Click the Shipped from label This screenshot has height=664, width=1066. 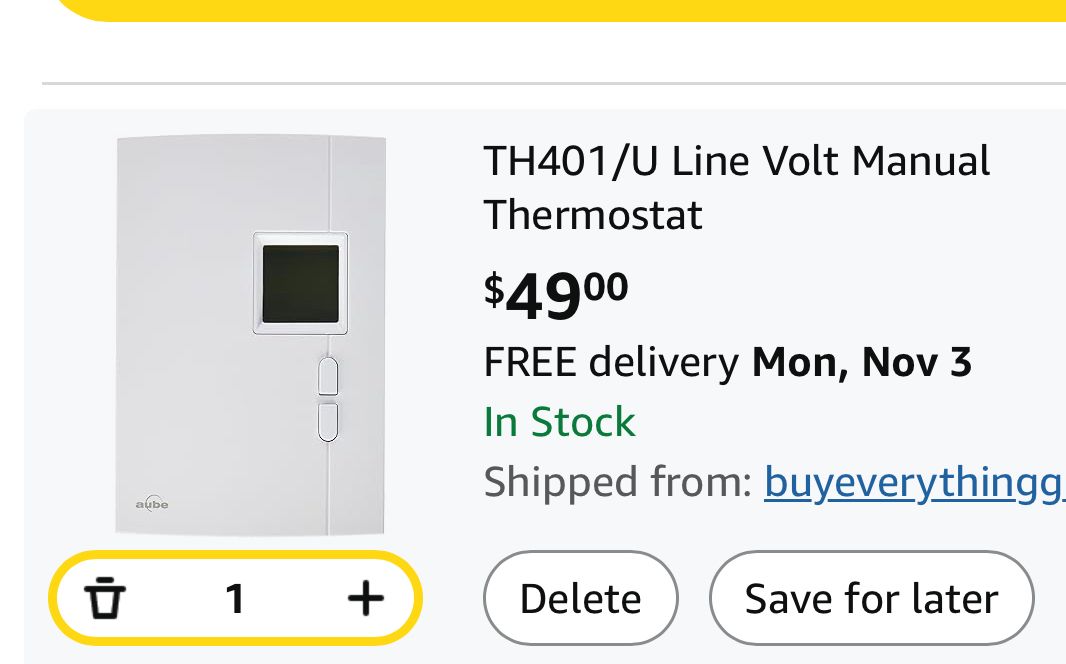point(617,482)
